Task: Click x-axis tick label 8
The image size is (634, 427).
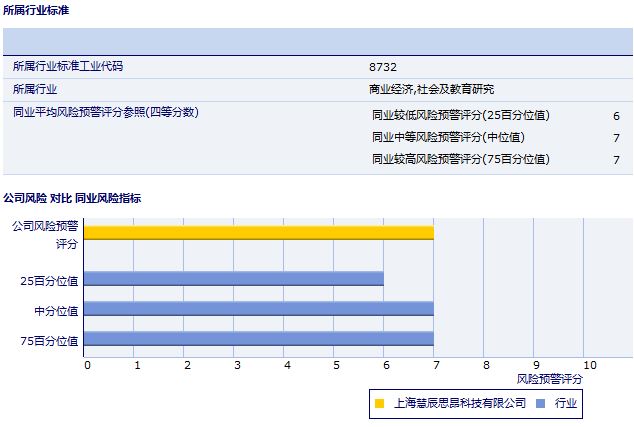Action: coord(486,365)
